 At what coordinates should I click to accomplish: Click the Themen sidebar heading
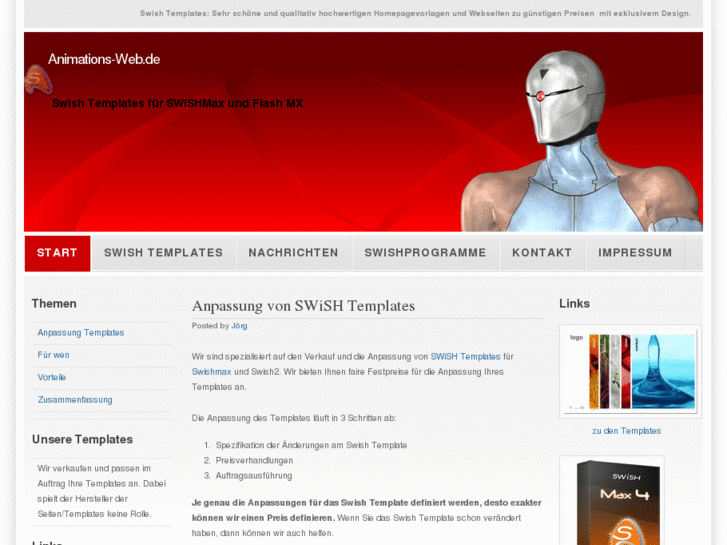[x=54, y=304]
